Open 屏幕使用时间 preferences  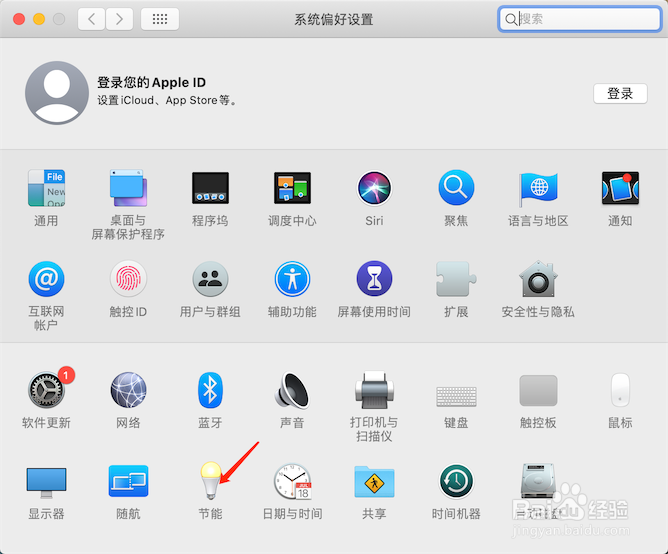pyautogui.click(x=374, y=279)
